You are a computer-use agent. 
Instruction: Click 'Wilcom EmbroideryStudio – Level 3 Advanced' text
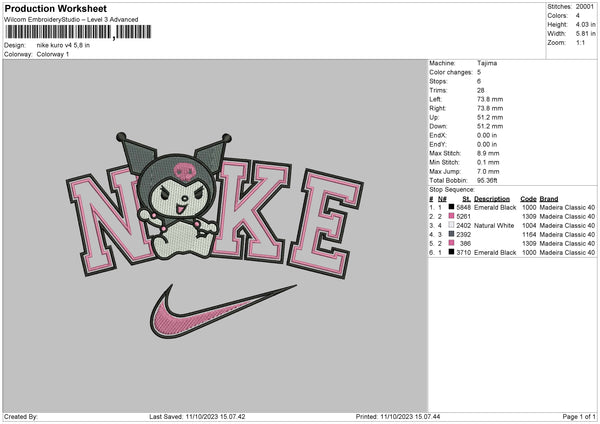pos(71,20)
